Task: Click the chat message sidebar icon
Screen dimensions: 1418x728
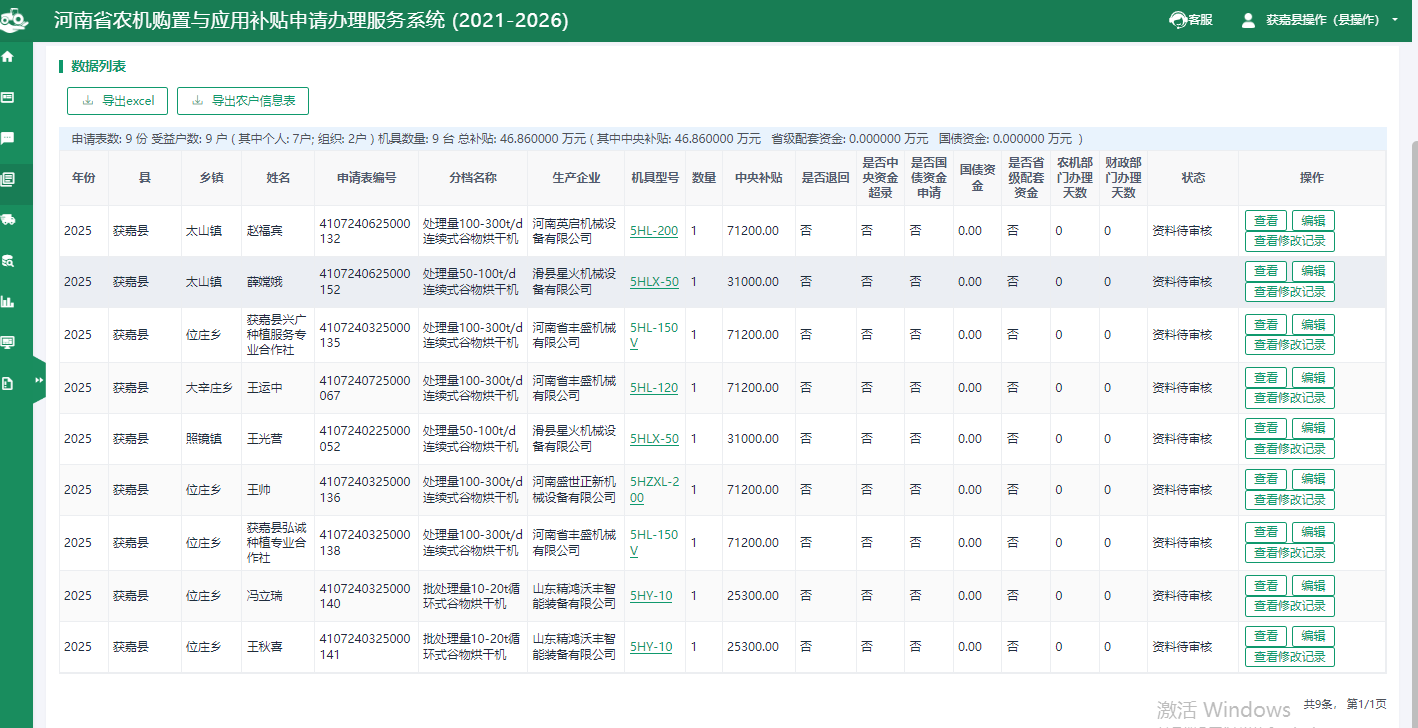Action: 8,138
